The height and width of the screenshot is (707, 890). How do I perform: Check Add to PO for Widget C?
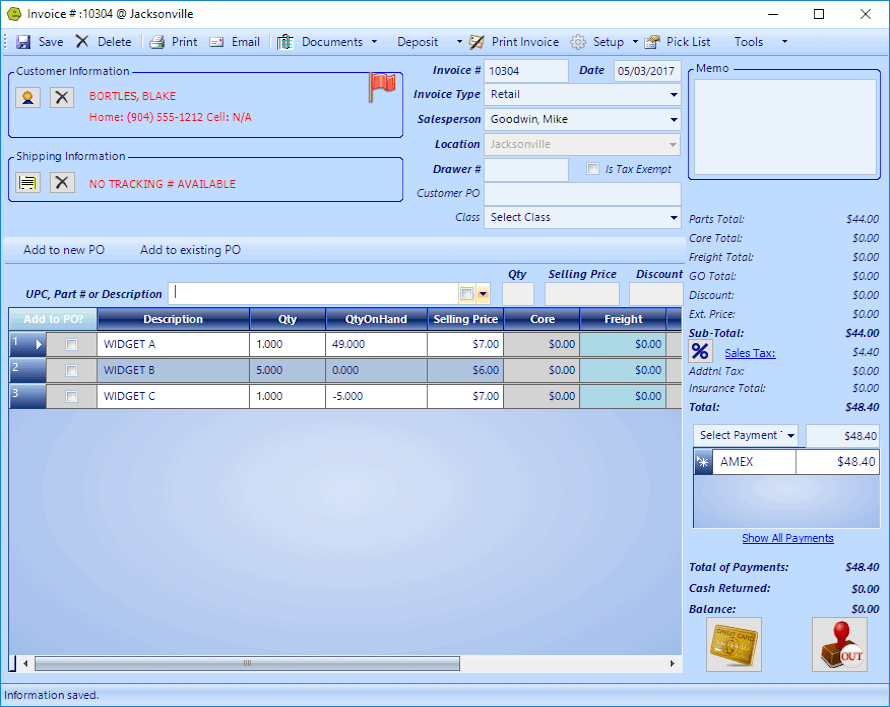[71, 396]
